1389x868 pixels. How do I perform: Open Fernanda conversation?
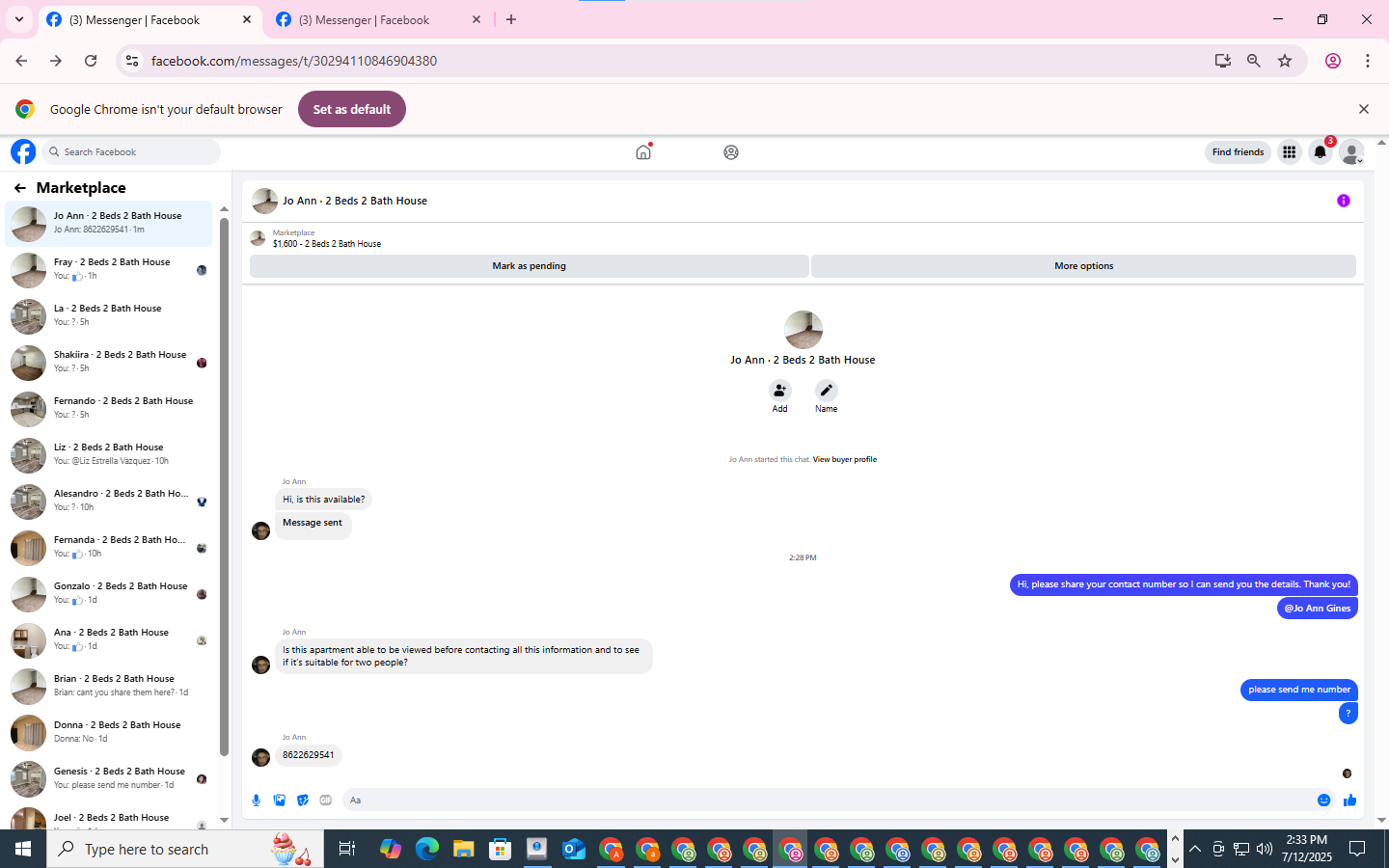tap(109, 548)
